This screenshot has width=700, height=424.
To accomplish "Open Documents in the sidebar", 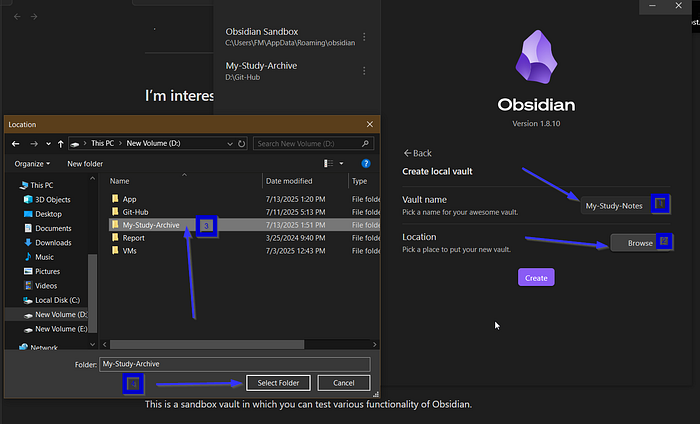I will (x=47, y=228).
